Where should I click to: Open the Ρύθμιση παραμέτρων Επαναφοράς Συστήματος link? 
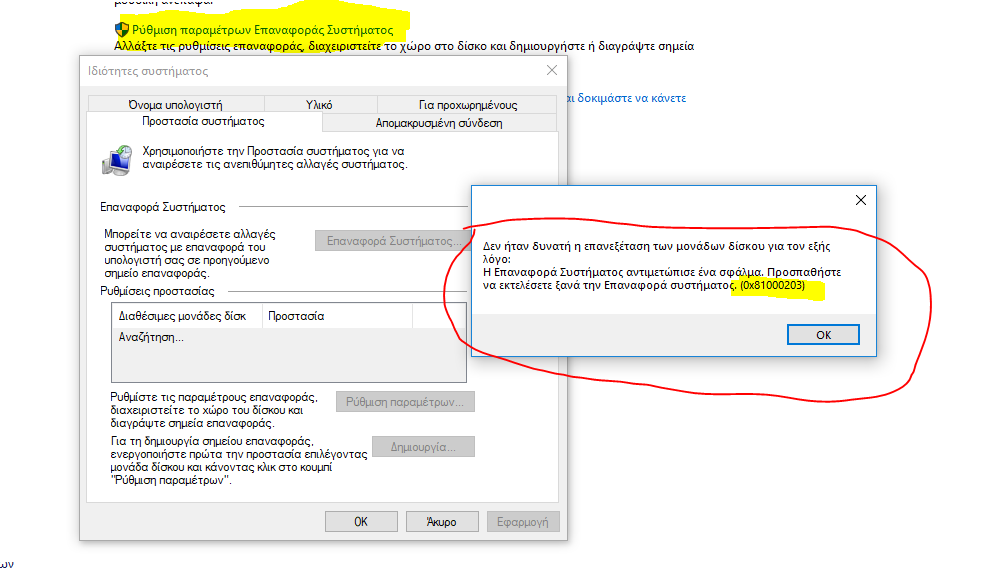[262, 30]
